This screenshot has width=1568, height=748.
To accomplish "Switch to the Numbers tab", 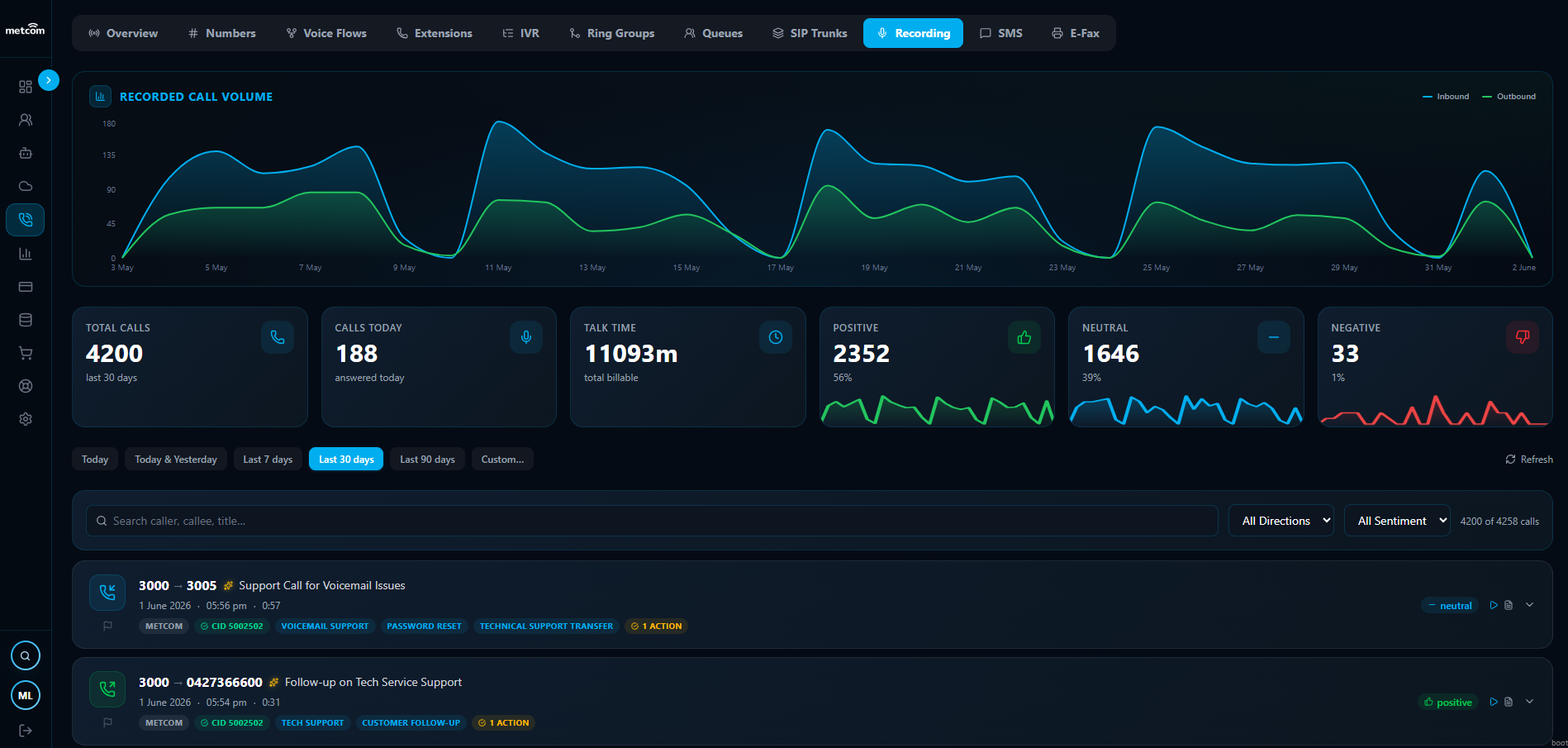I will pyautogui.click(x=222, y=33).
